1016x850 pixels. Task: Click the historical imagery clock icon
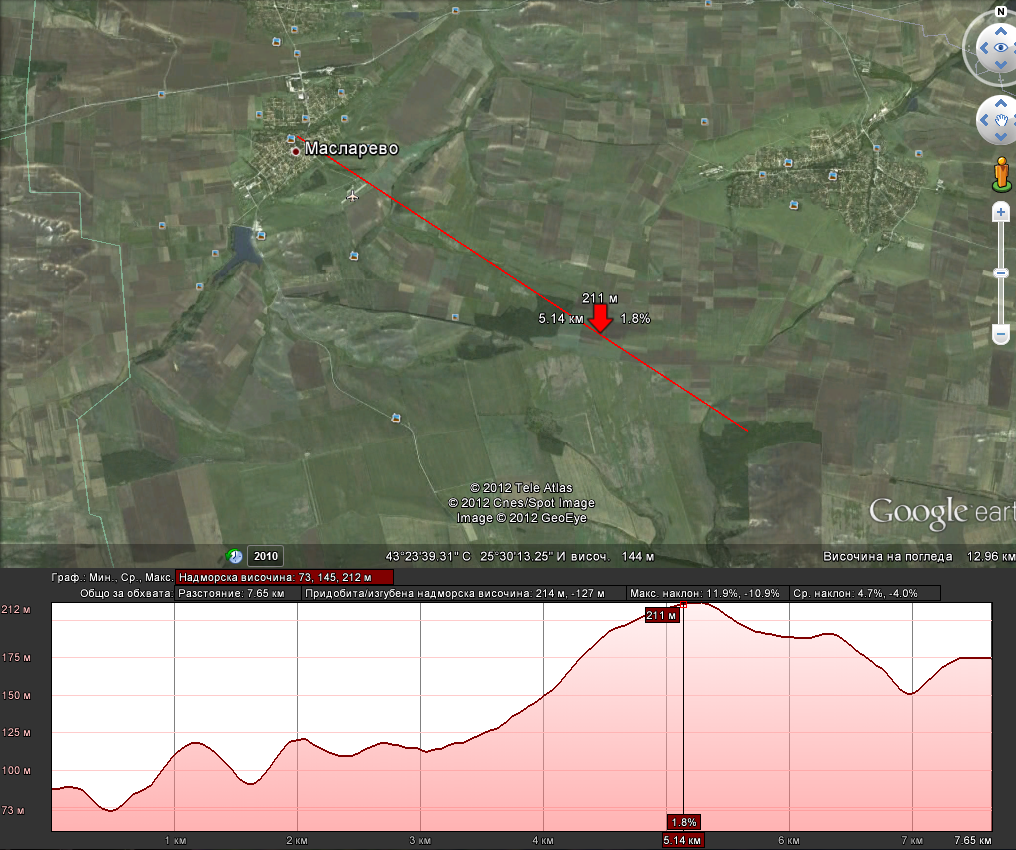tap(235, 556)
